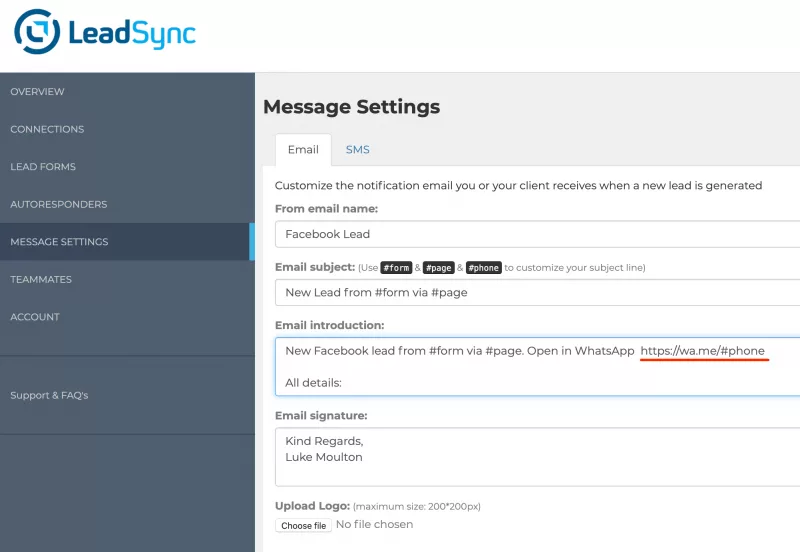Click inside the Email introduction textarea
Viewport: 800px width, 552px height.
pos(537,366)
